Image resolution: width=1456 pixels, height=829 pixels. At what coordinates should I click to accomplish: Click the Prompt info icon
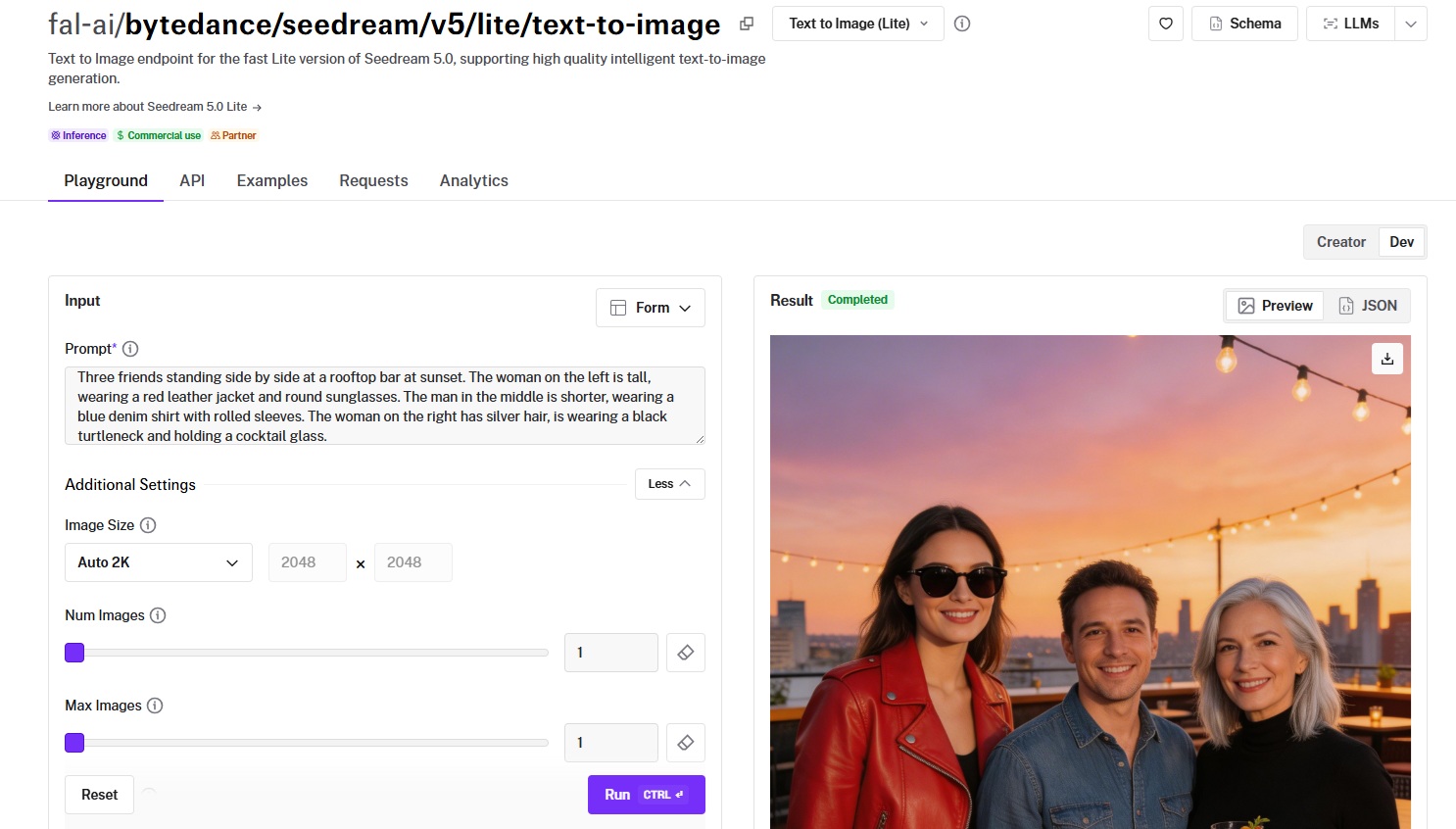point(130,349)
